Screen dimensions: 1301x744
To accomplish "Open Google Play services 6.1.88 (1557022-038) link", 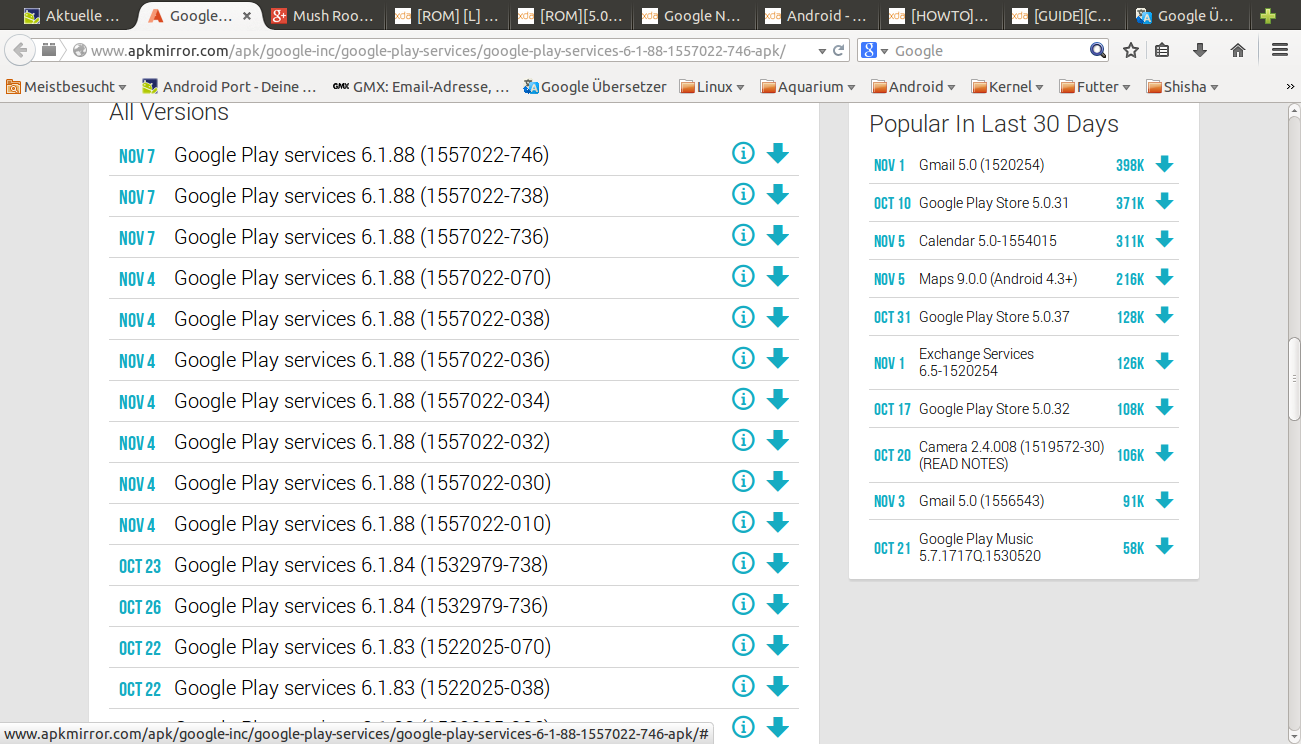I will (361, 319).
